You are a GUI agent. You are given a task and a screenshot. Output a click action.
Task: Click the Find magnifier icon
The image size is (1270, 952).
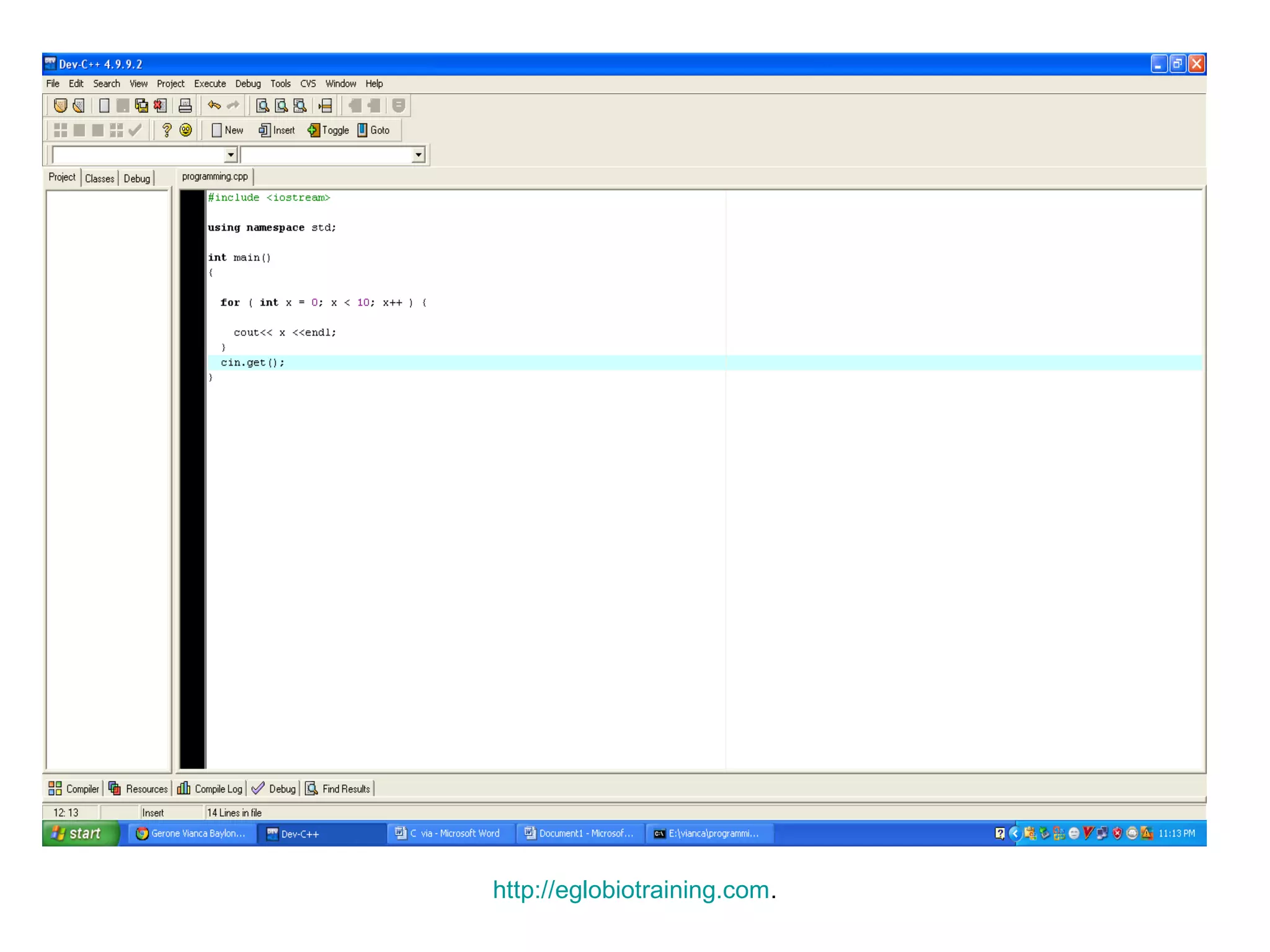pos(262,106)
